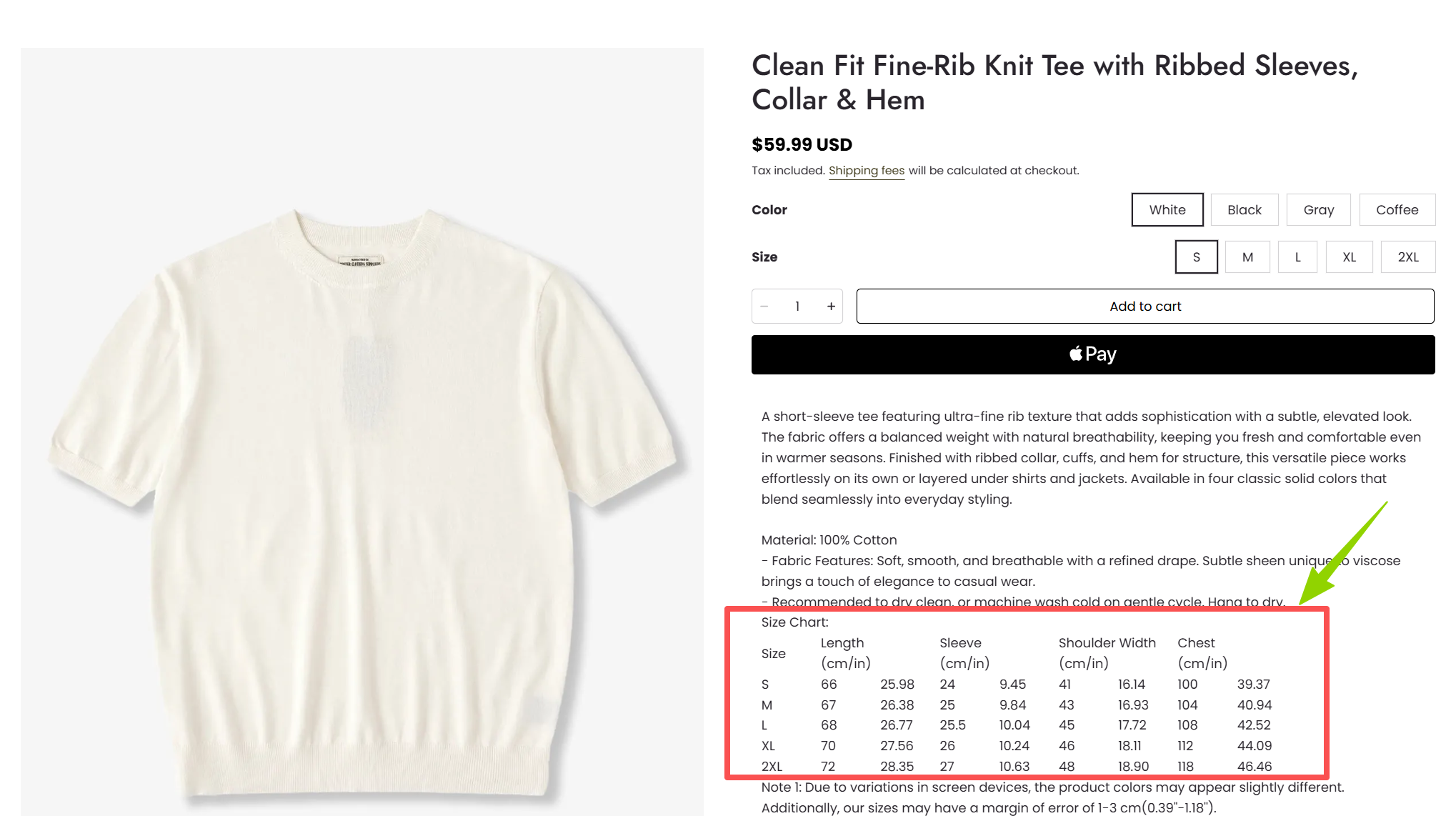Screen dimensions: 1456x816
Task: Switch color to Coffee
Action: pos(1397,210)
